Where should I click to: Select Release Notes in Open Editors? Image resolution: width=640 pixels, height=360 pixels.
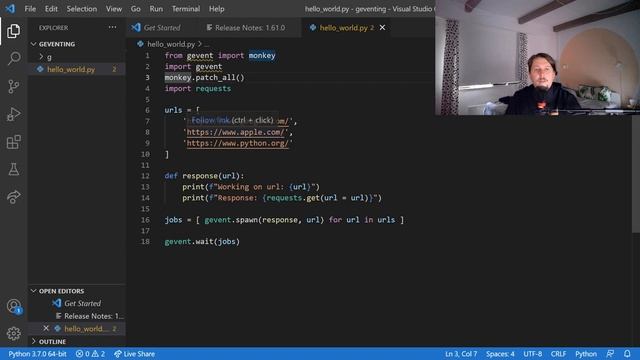click(93, 316)
